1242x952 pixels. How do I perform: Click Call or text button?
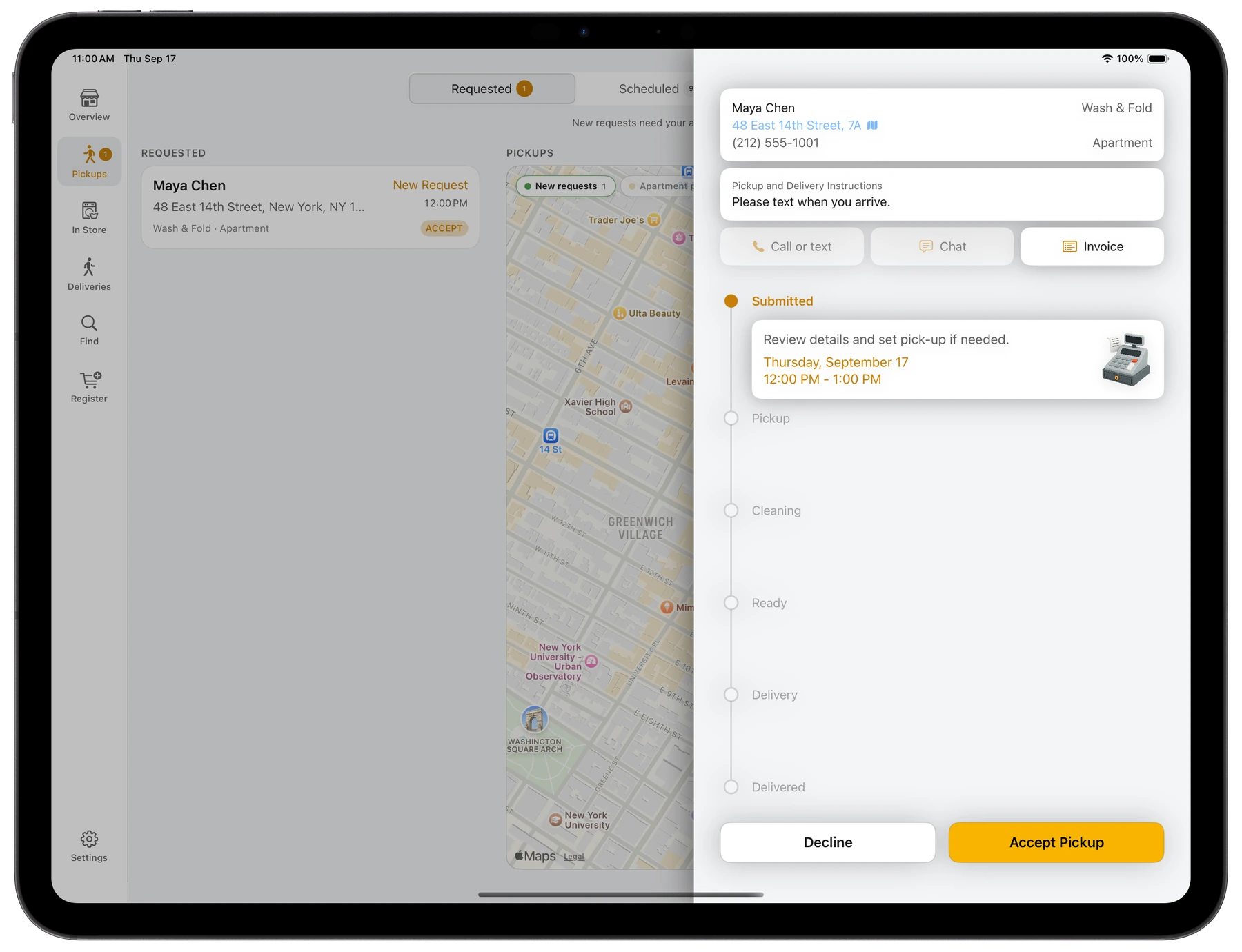tap(791, 247)
